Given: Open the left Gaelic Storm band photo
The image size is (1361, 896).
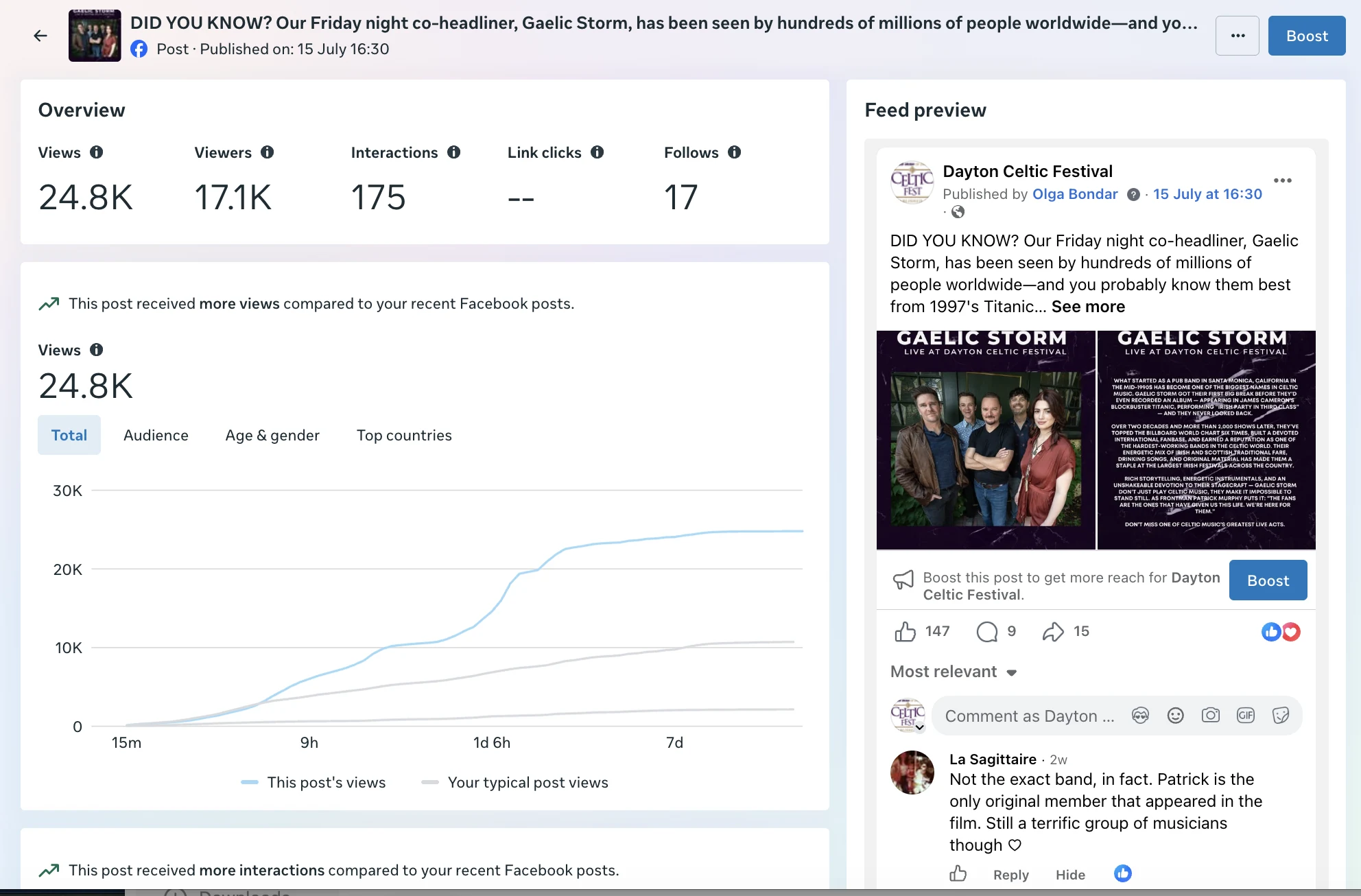Looking at the screenshot, I should coord(986,440).
